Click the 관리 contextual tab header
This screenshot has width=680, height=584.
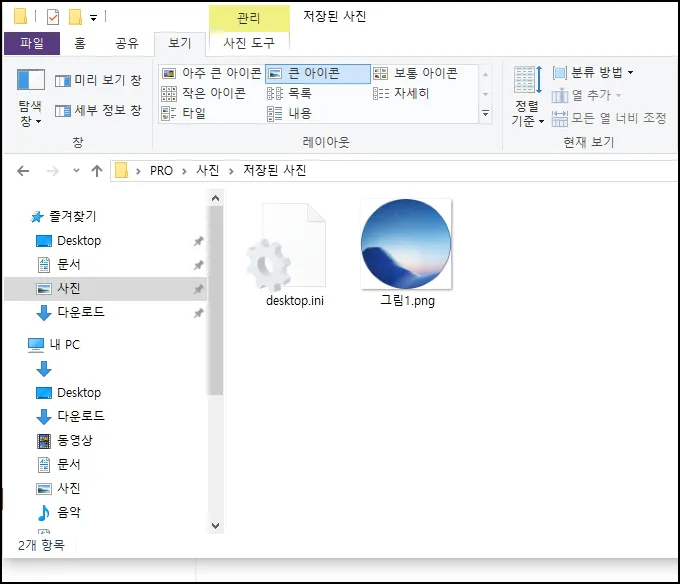(249, 18)
